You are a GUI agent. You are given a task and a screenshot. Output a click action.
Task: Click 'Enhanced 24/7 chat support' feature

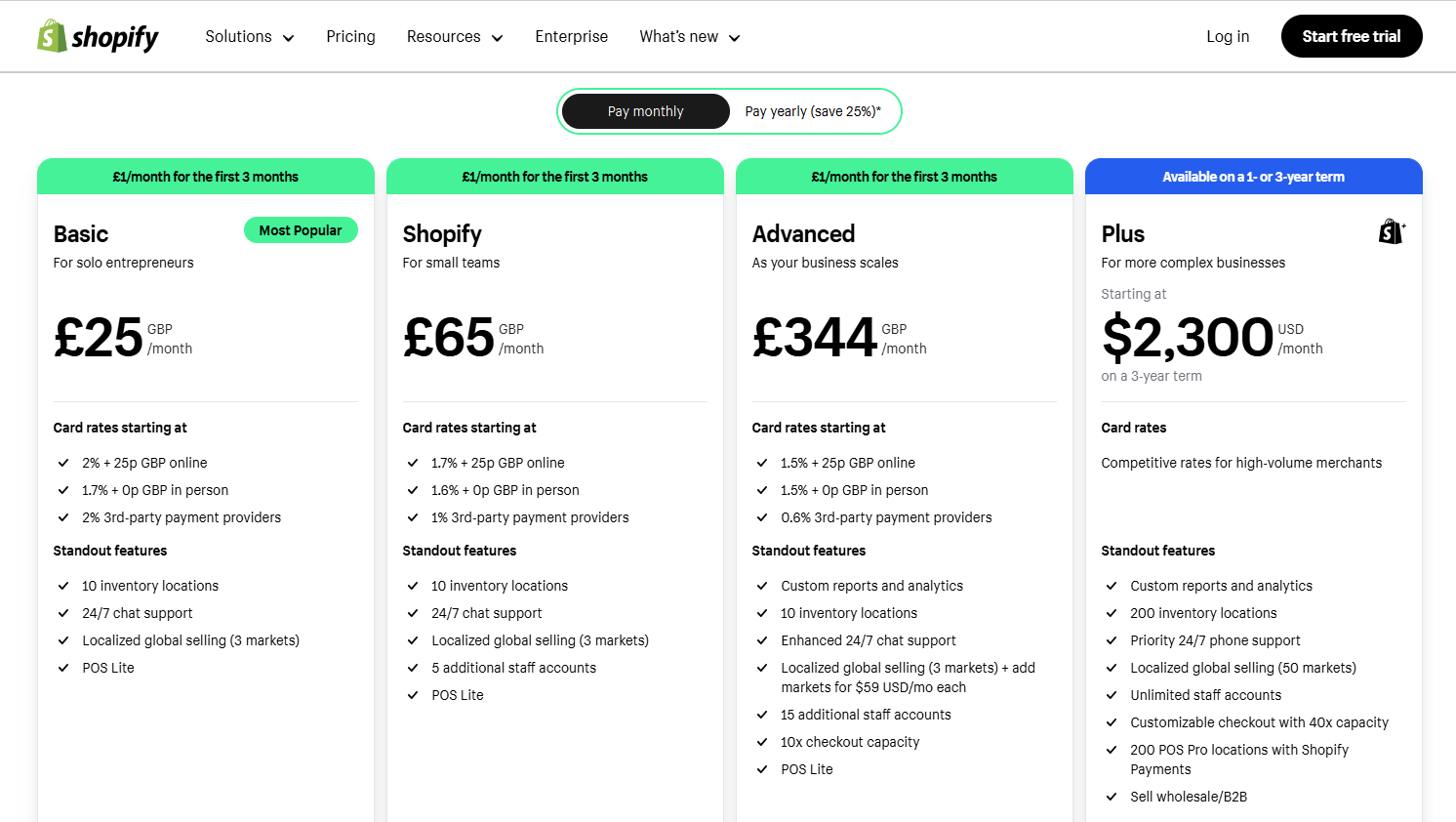point(869,640)
